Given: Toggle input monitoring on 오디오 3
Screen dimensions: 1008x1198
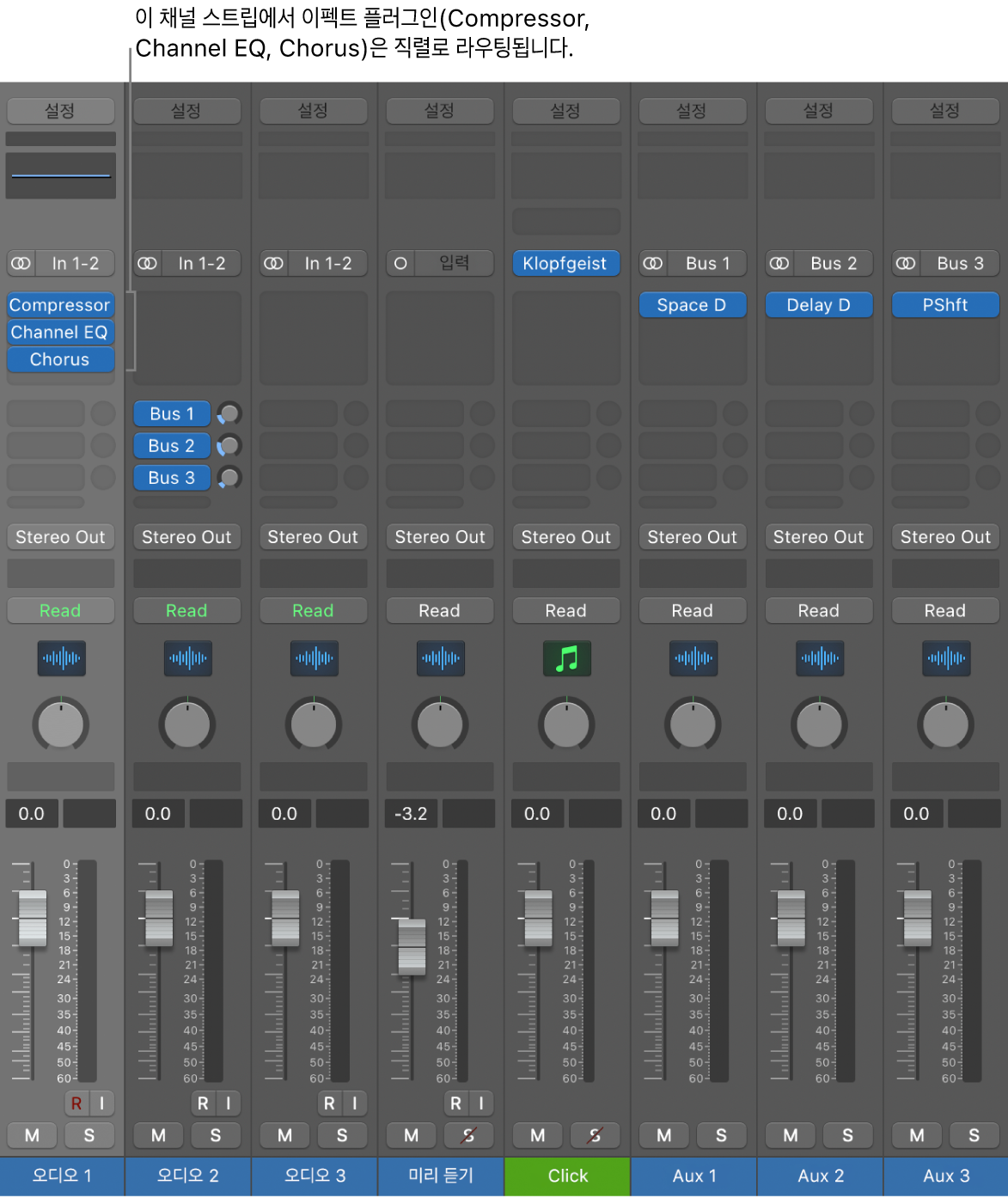Looking at the screenshot, I should pos(354,1103).
